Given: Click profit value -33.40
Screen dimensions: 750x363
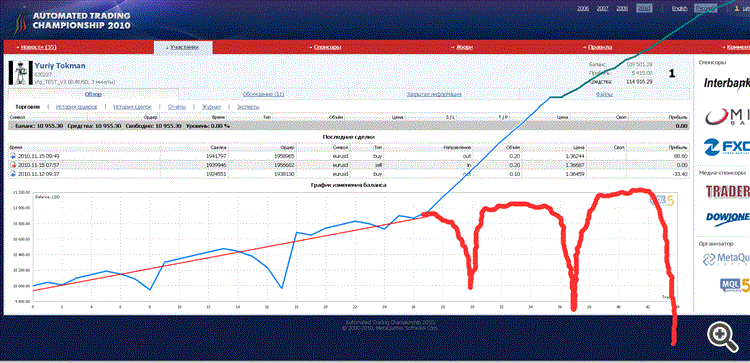Looking at the screenshot, I should point(679,174).
